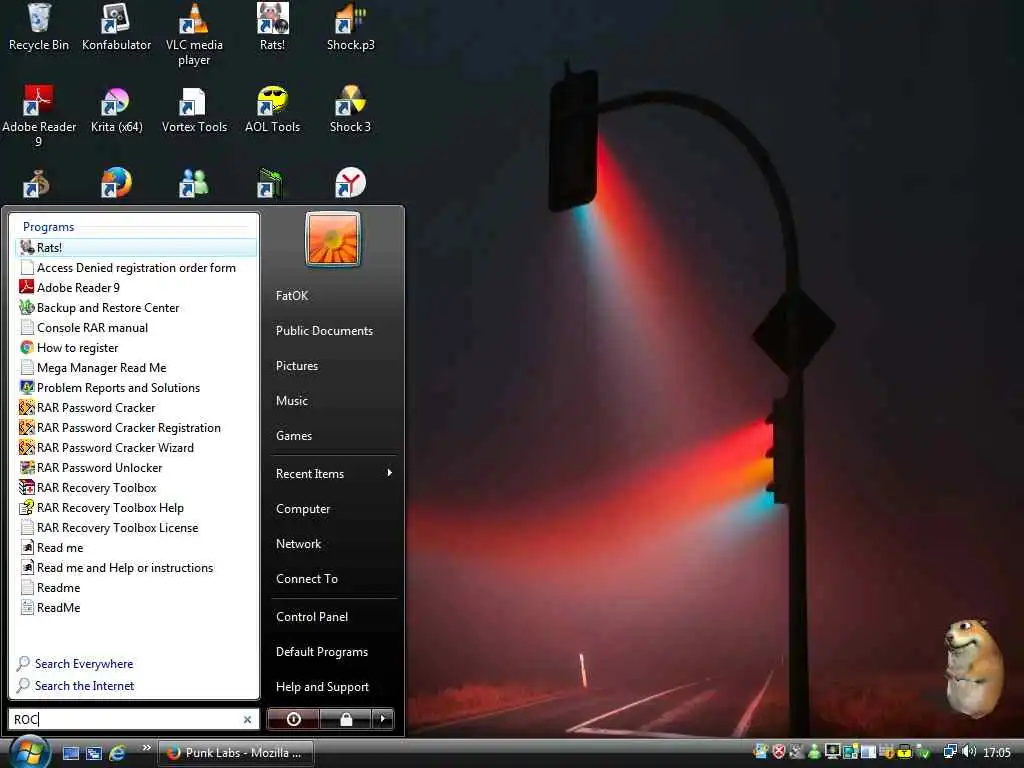This screenshot has width=1024, height=768.
Task: Open the Readme result with blank page icon
Action: pos(136,588)
